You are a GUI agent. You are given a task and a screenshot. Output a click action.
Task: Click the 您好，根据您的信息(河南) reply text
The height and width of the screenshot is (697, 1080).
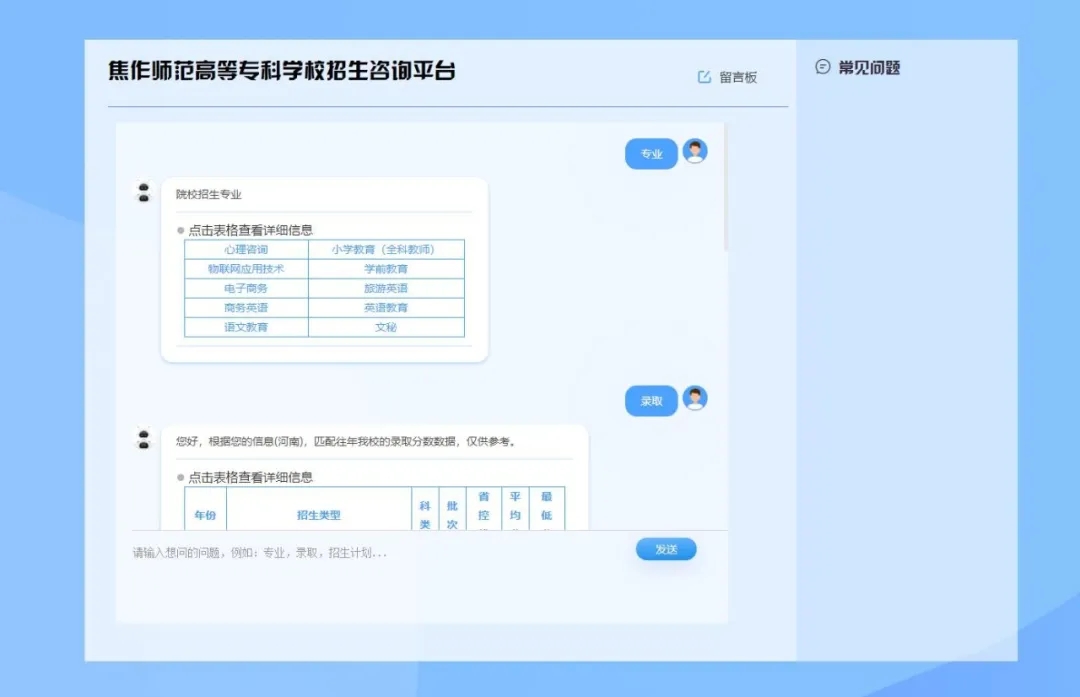point(346,441)
